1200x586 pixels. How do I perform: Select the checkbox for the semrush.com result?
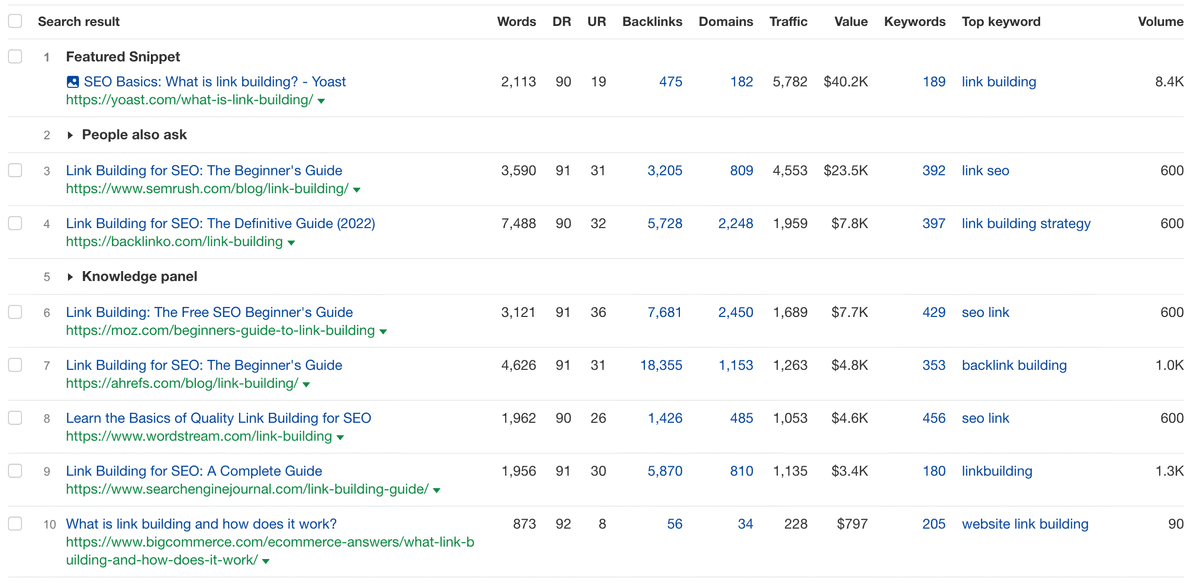tap(15, 171)
